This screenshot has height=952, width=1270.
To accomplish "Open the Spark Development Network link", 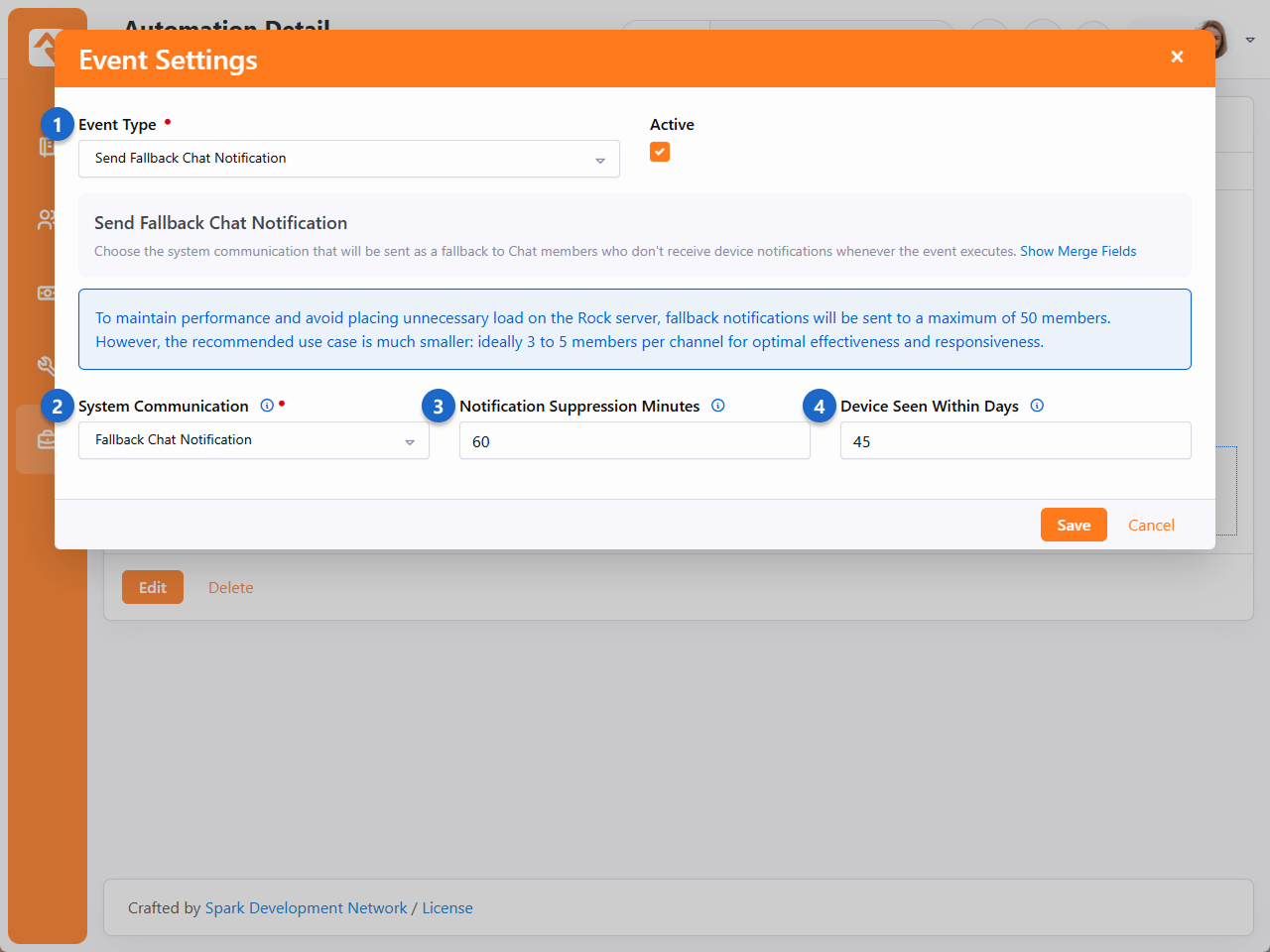I will pyautogui.click(x=306, y=907).
